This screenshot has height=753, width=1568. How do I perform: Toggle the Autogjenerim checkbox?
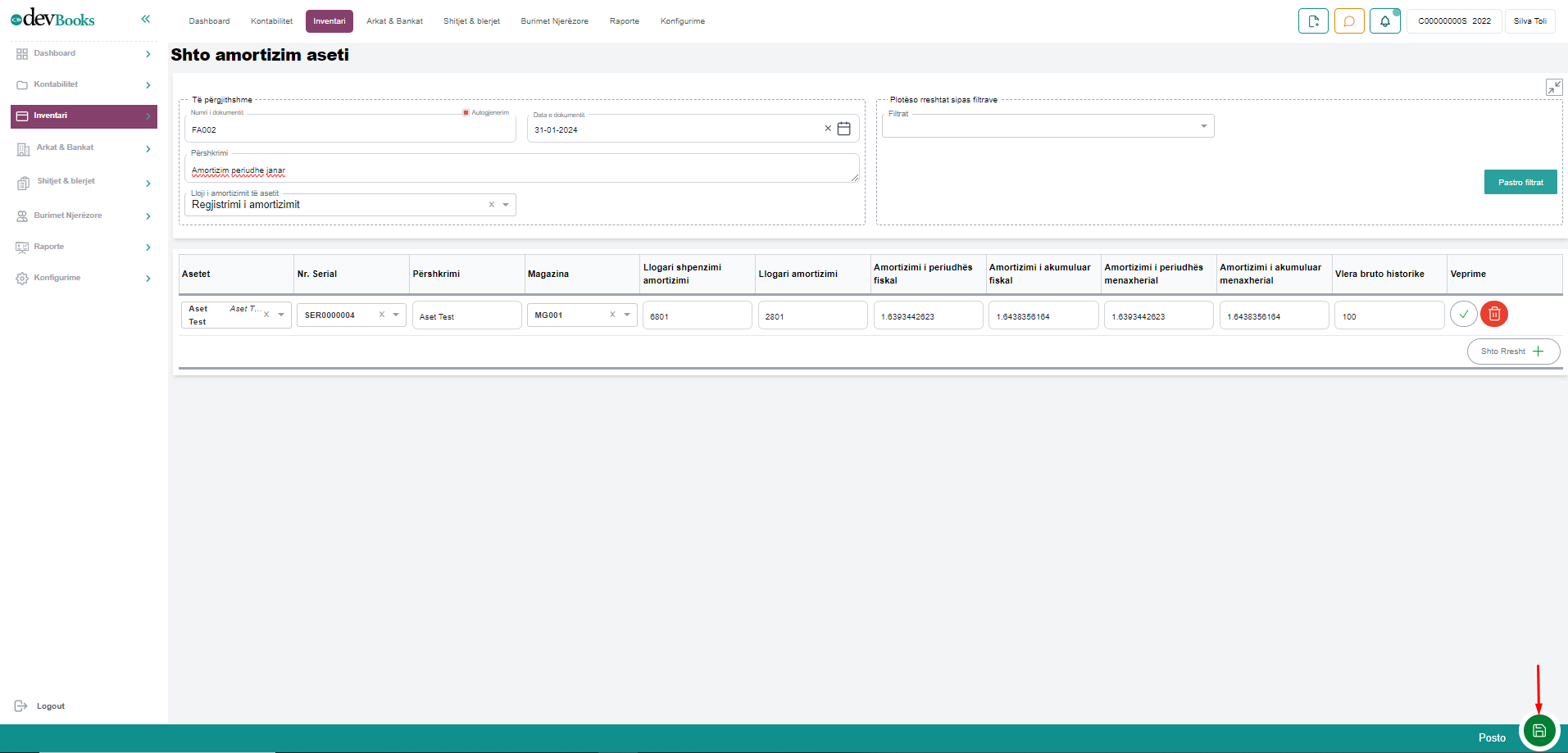pyautogui.click(x=466, y=113)
